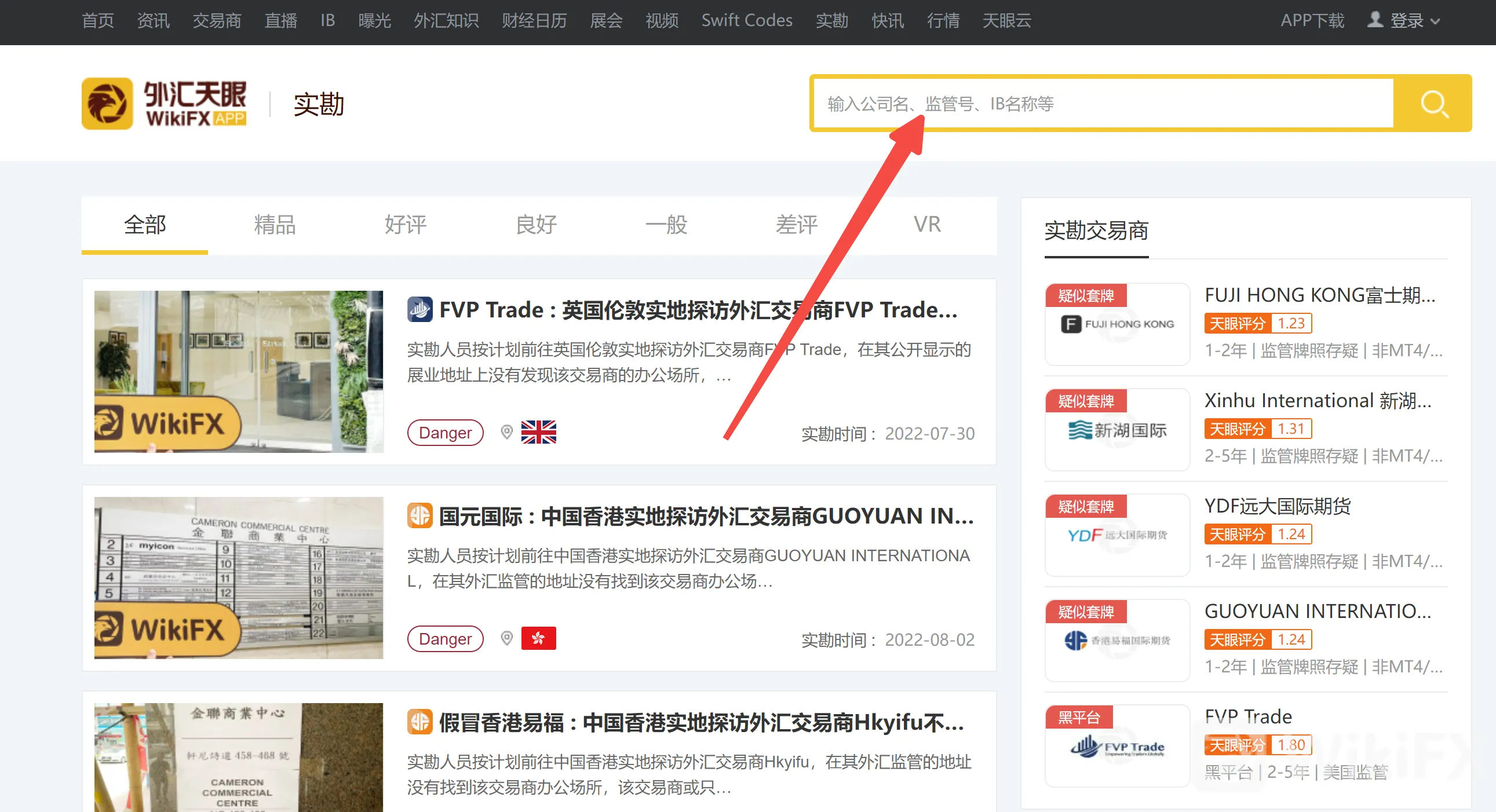Image resolution: width=1496 pixels, height=812 pixels.
Task: Go to Swift Codes in top nav
Action: click(747, 20)
